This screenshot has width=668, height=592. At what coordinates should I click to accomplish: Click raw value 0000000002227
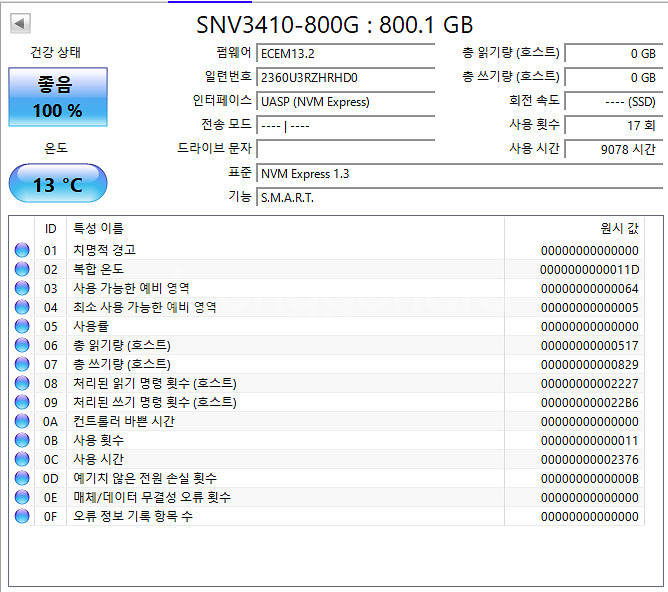(x=590, y=384)
